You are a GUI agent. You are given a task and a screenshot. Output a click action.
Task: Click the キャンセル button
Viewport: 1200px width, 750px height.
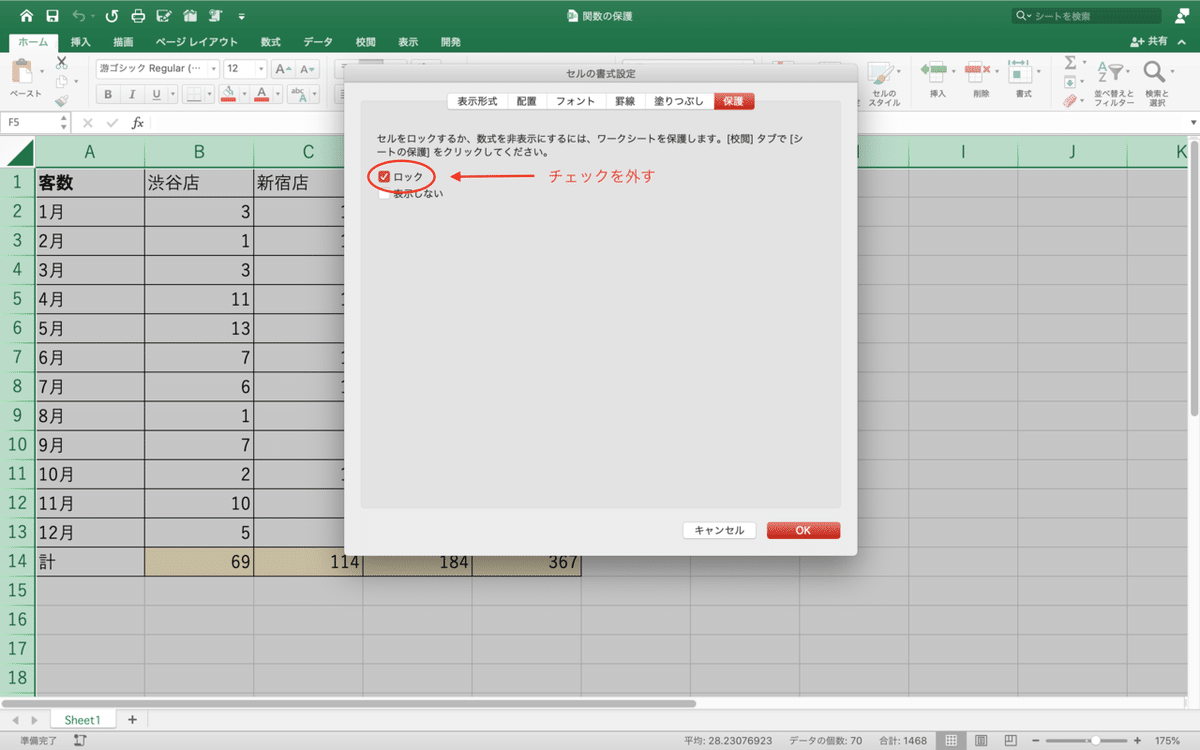click(718, 530)
